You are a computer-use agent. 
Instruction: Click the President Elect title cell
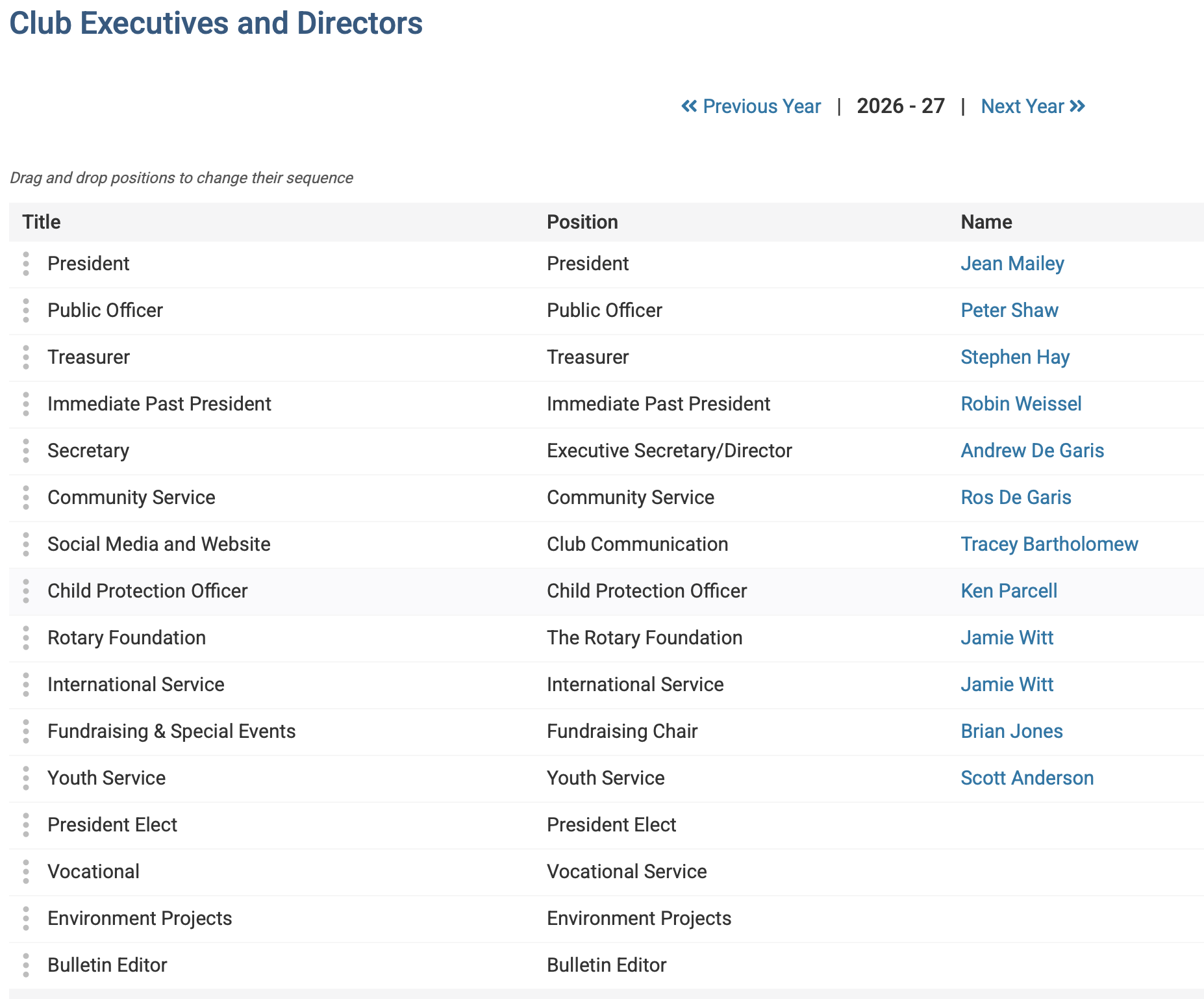tap(112, 825)
